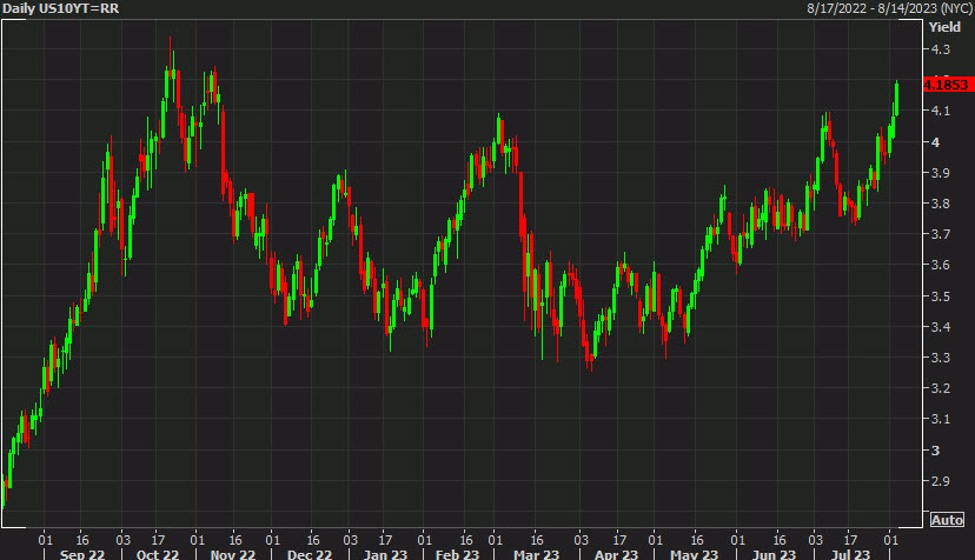975x560 pixels.
Task: Click the Oct 22 month label
Action: (157, 554)
